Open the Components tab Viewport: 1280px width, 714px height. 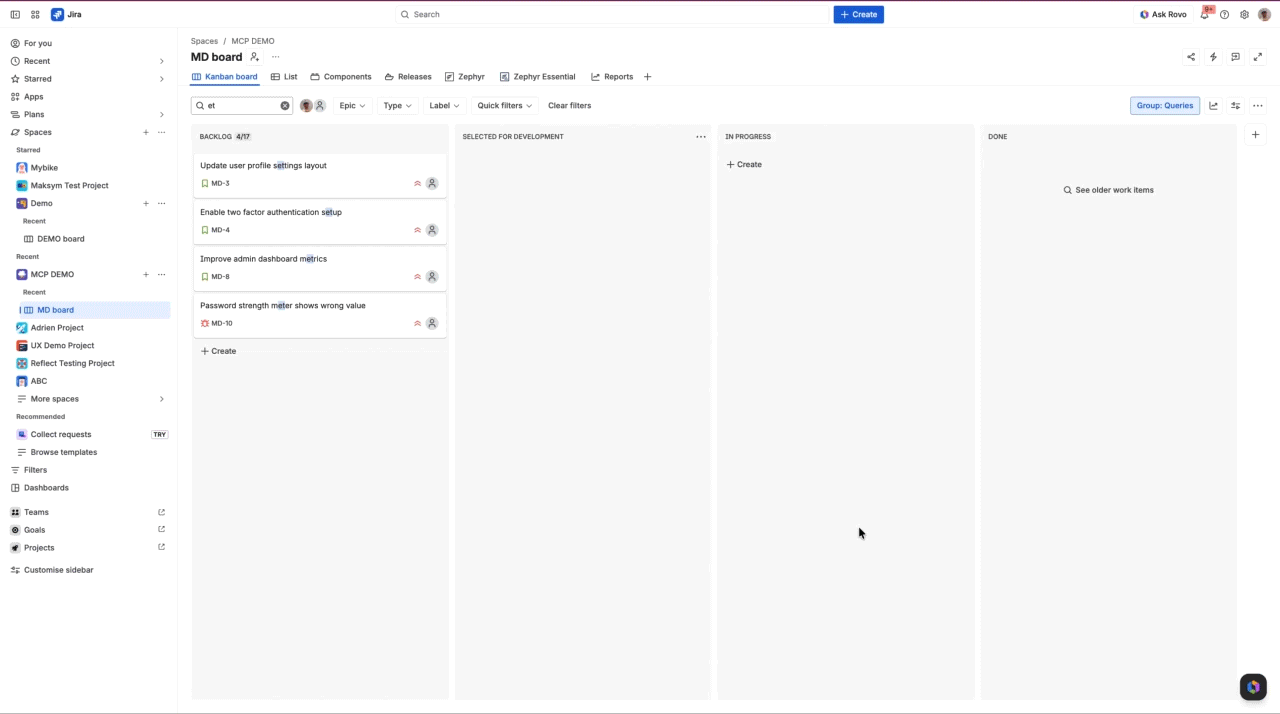pyautogui.click(x=341, y=77)
